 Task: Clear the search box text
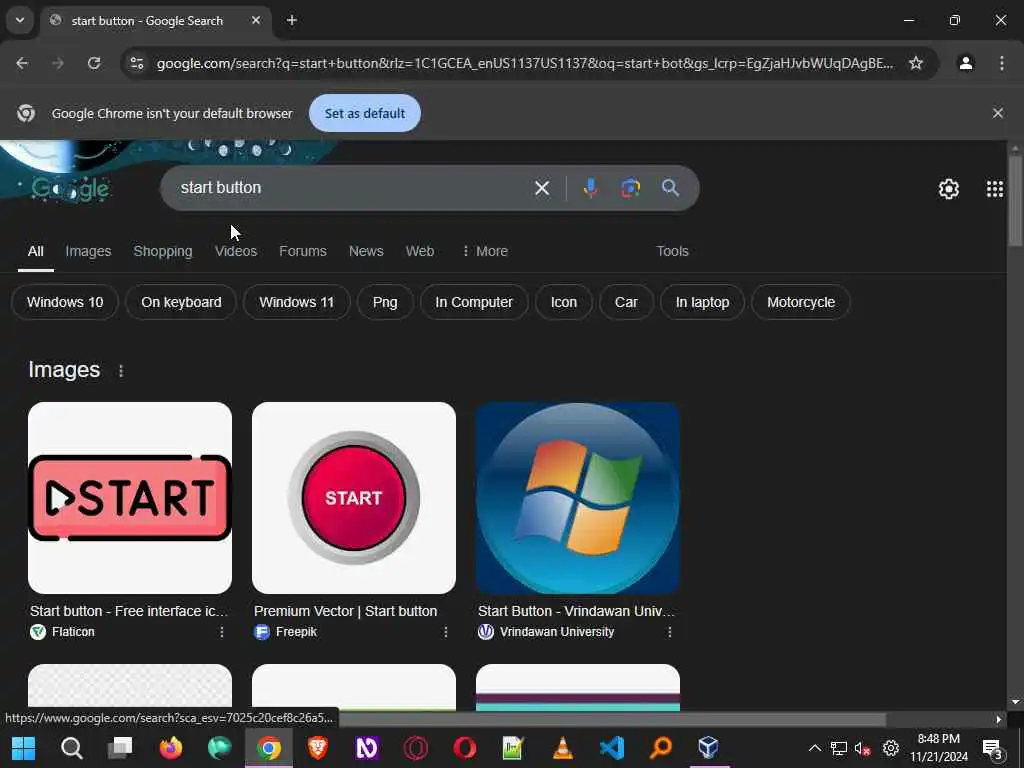click(x=541, y=188)
